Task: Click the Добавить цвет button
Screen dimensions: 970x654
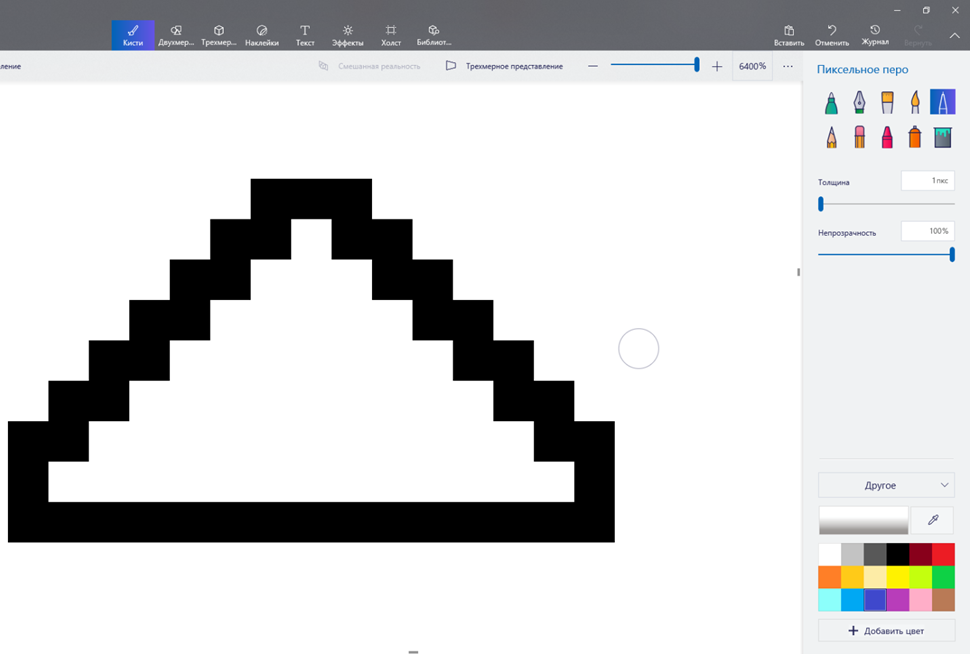Action: pos(886,631)
